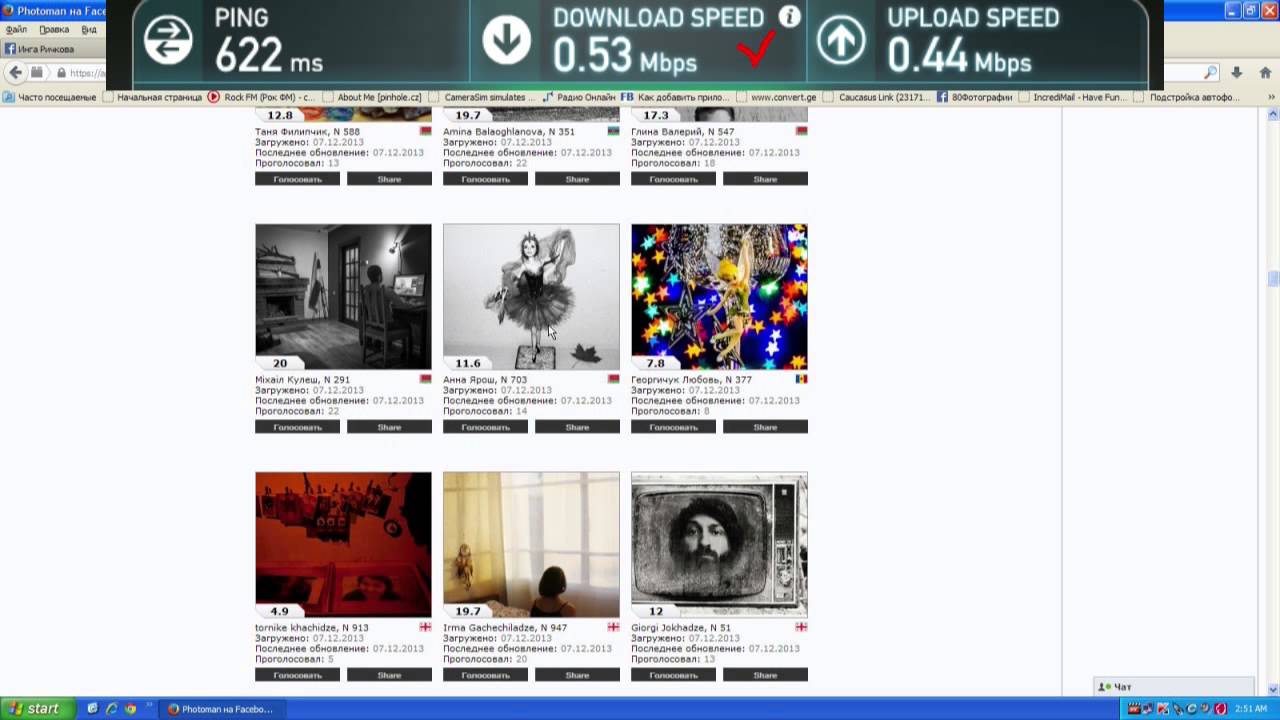The image size is (1280, 720).
Task: Open the Чат chat bar
Action: (1175, 687)
